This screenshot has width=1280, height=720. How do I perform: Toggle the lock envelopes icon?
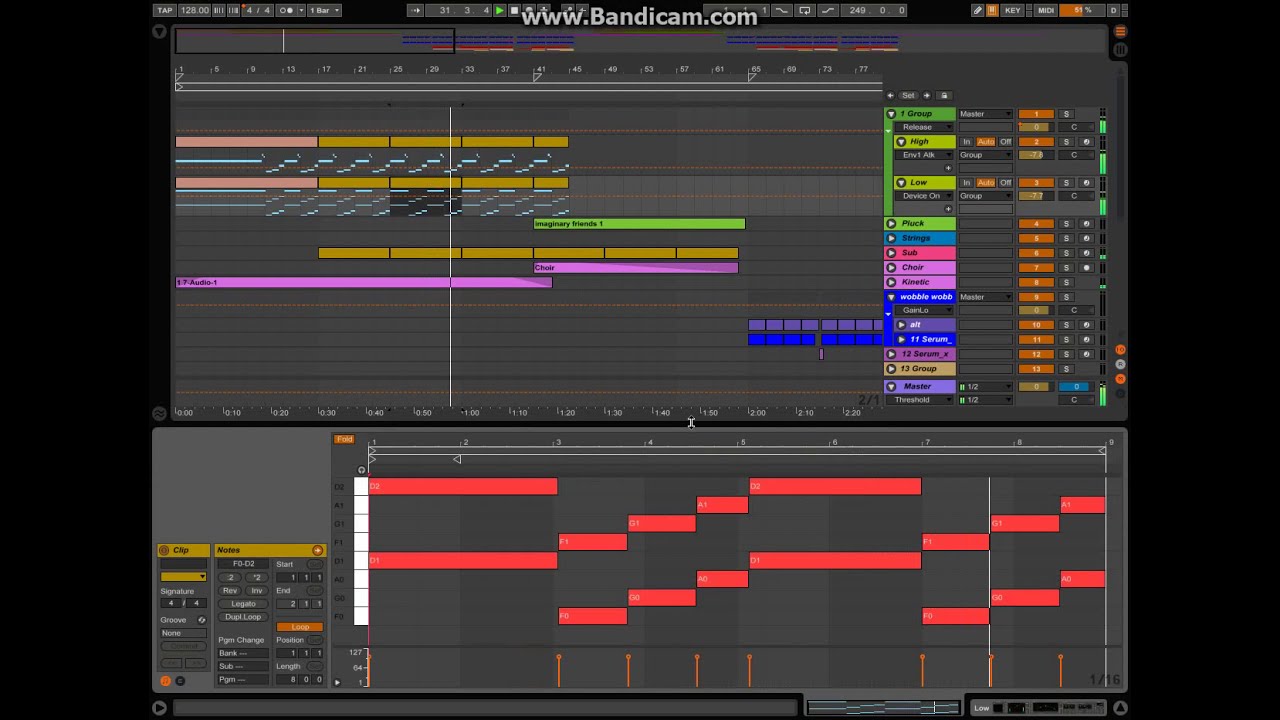click(x=944, y=95)
